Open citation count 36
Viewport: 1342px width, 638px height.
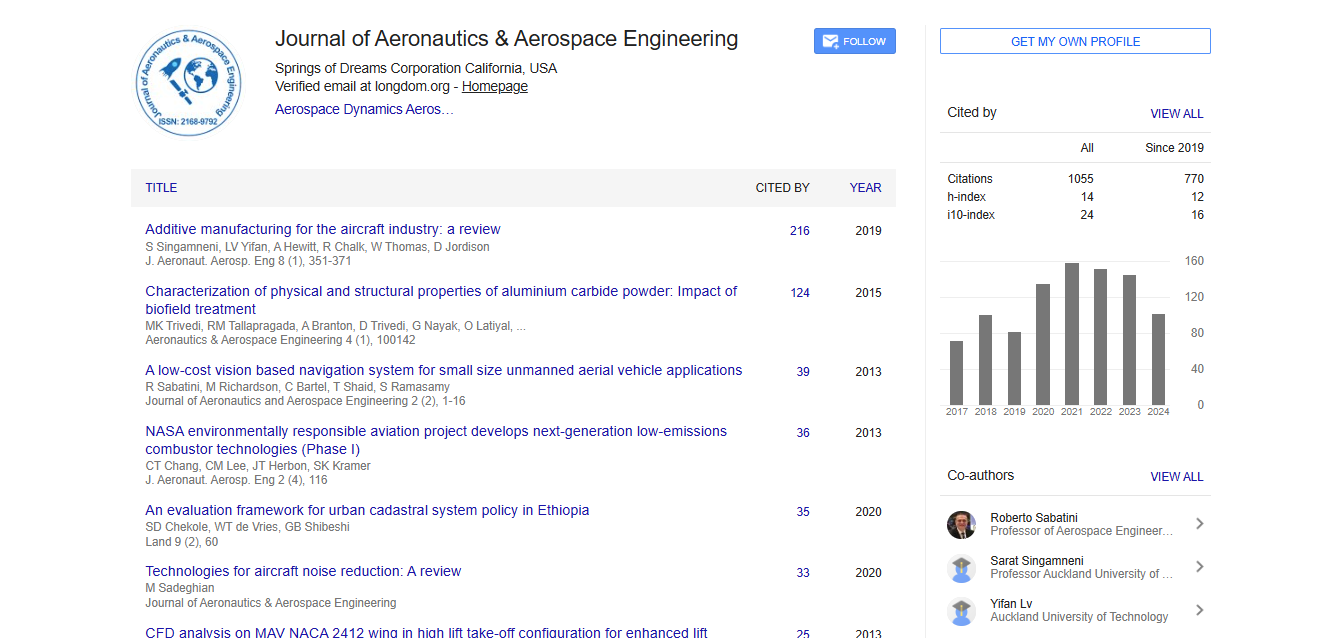[803, 433]
